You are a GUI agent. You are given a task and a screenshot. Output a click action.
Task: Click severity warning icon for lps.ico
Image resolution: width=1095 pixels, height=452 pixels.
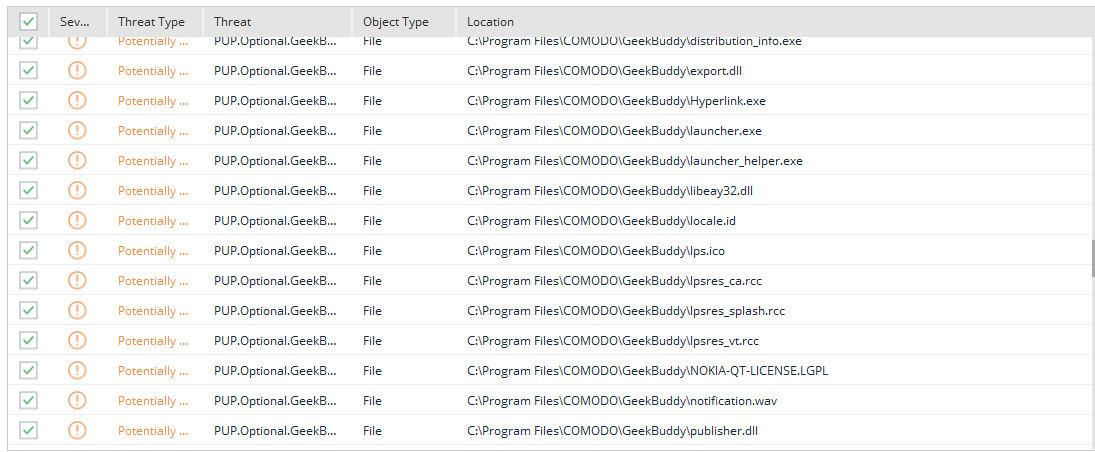(78, 251)
